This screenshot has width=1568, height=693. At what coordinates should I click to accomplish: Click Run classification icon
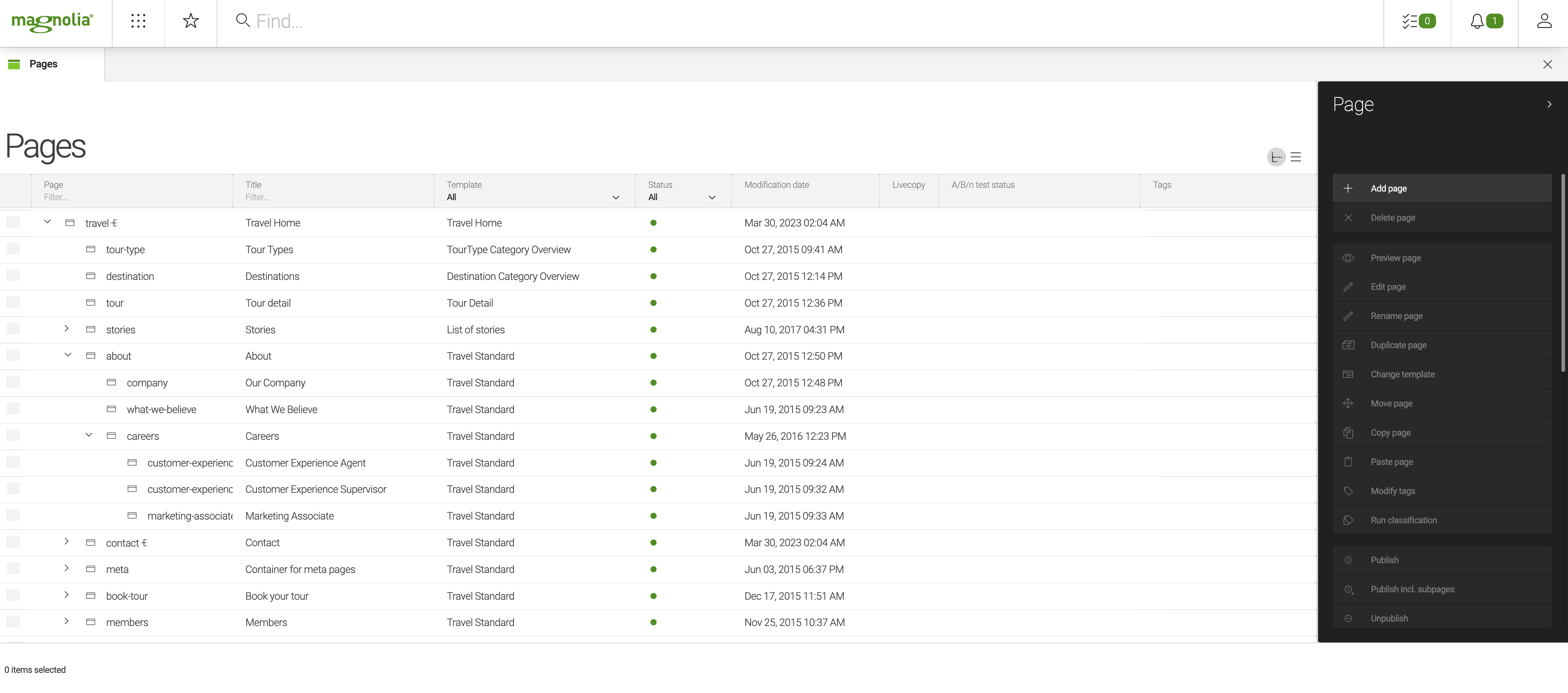pos(1348,520)
